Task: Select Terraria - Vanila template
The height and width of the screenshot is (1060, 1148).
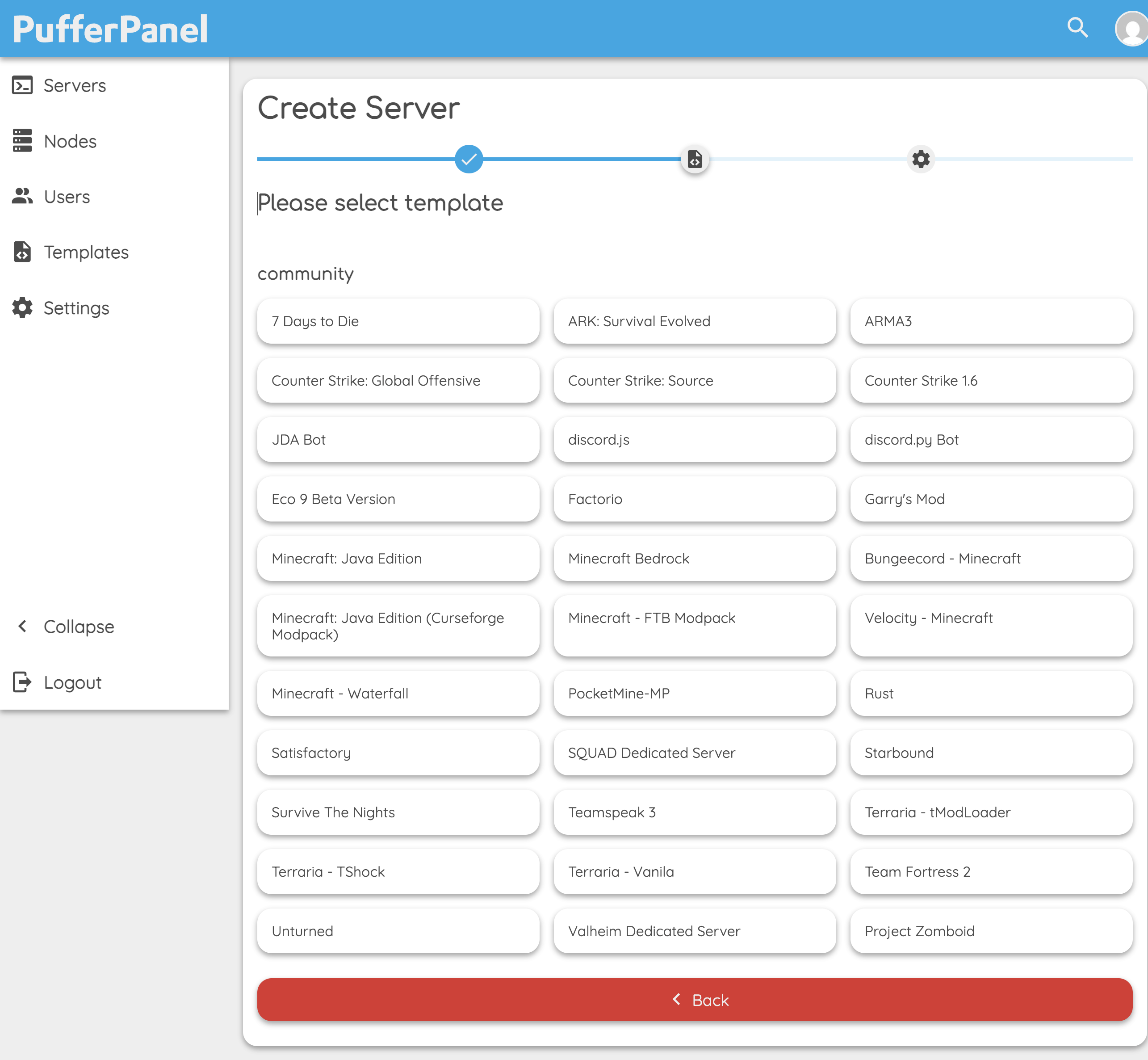Action: pyautogui.click(x=695, y=872)
